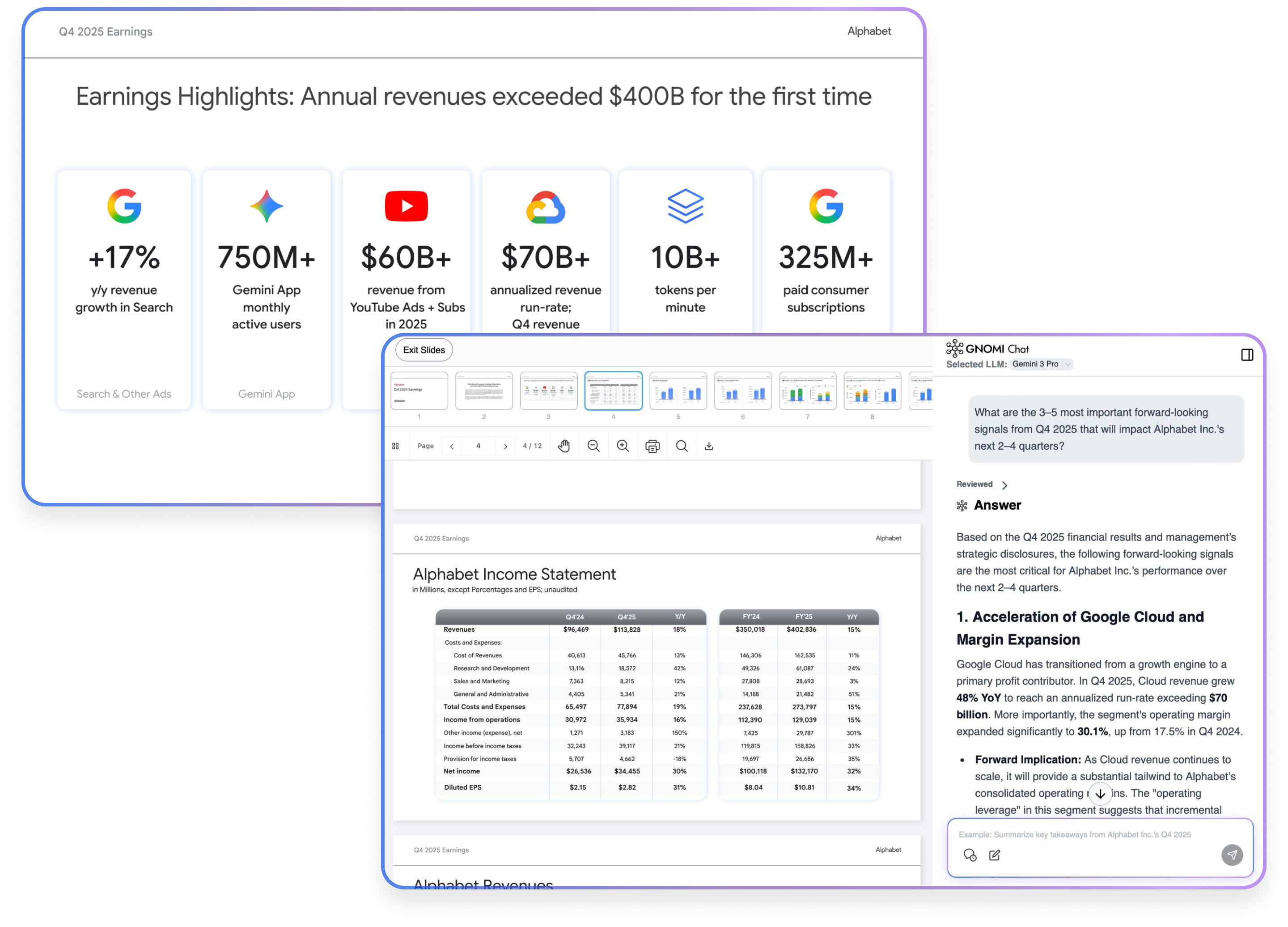
Task: Click the zoom in magnifier icon
Action: (623, 446)
